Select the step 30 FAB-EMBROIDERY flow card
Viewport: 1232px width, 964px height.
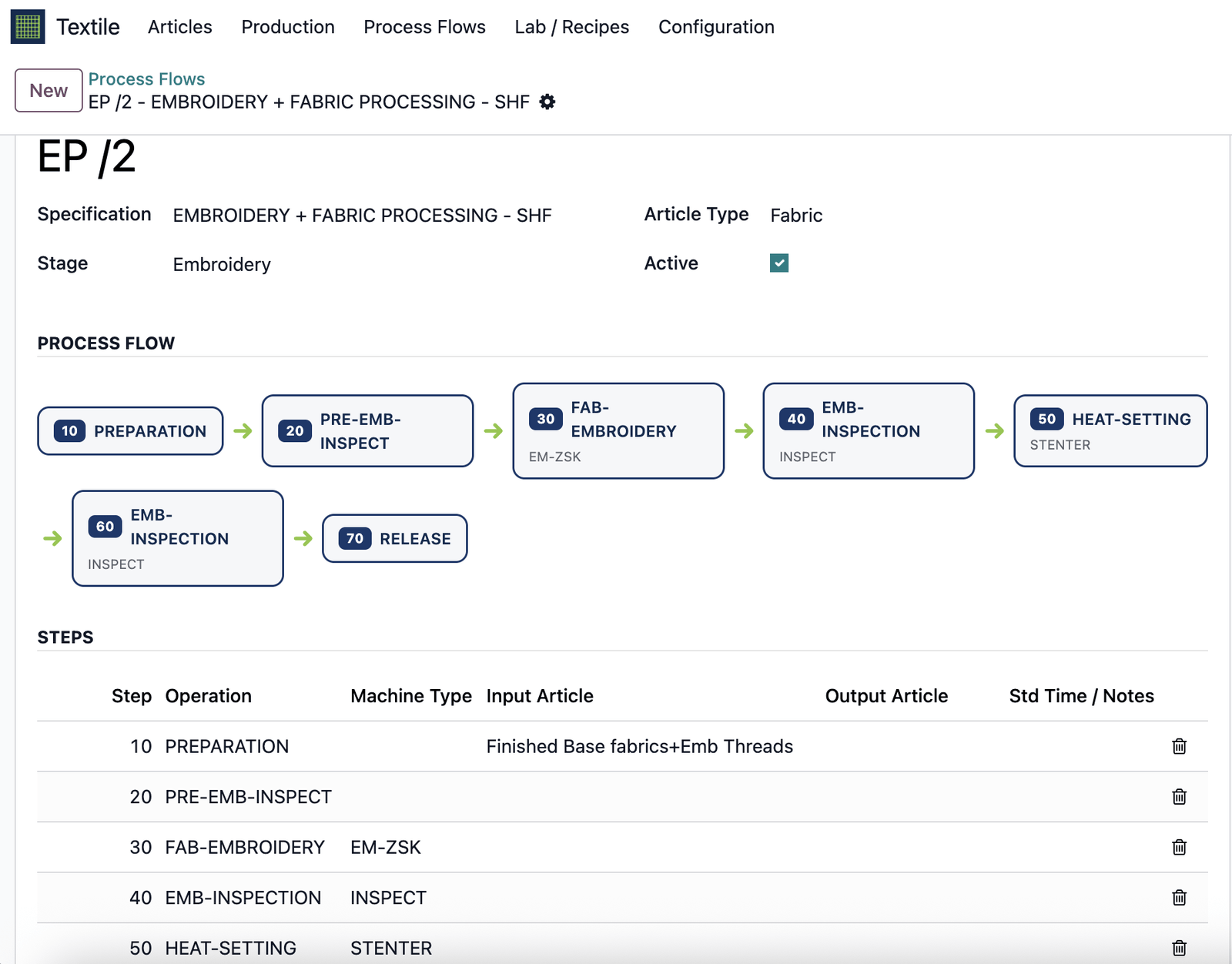point(618,431)
